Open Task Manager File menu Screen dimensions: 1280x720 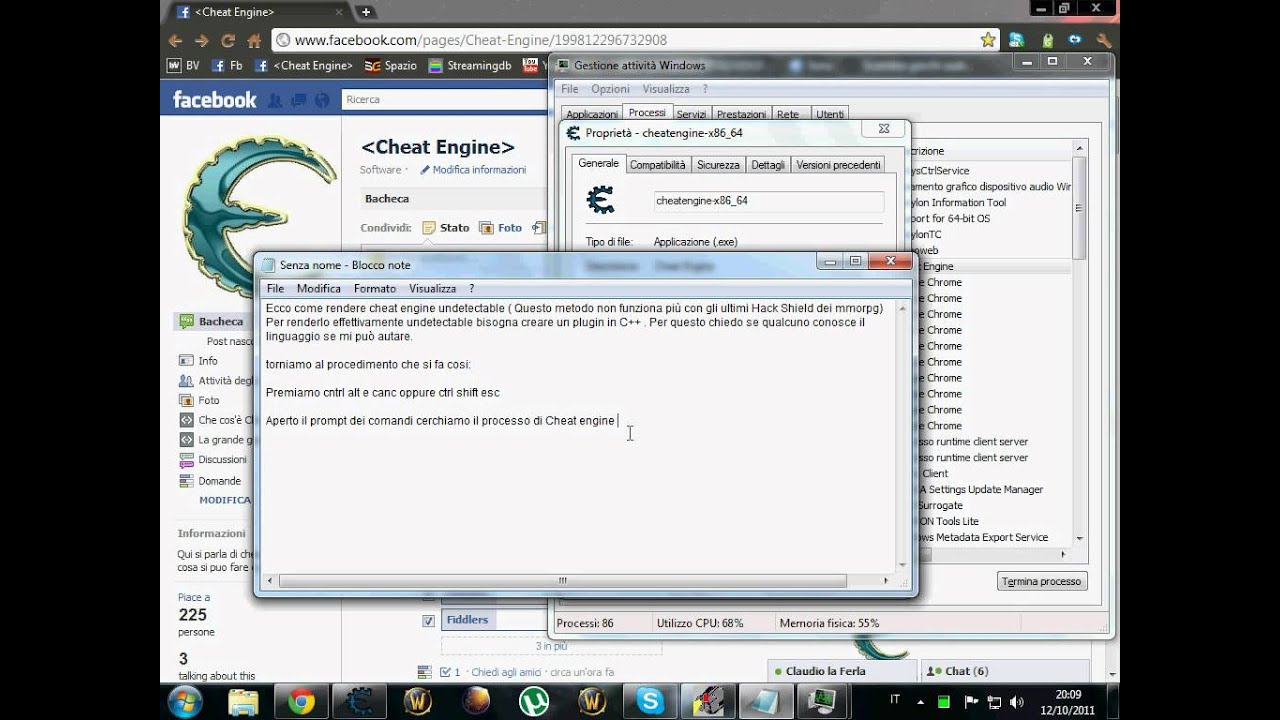pos(569,89)
